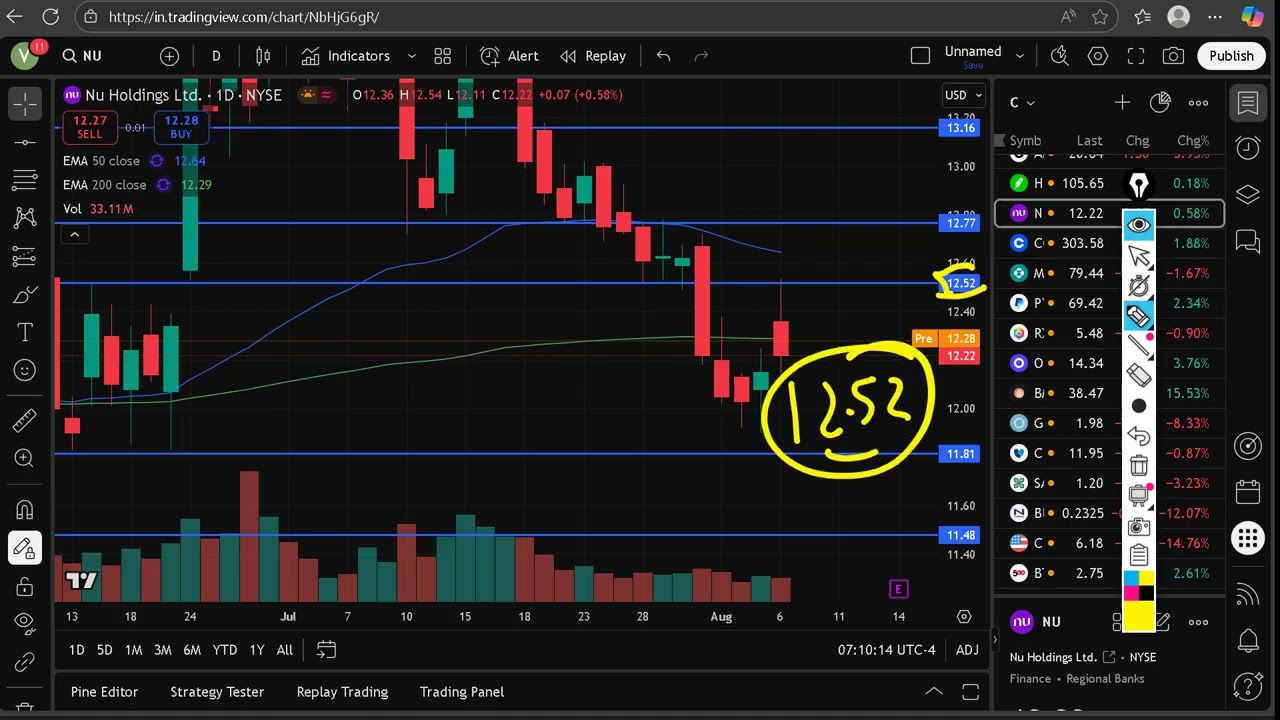Click the Alert button
Viewport: 1280px width, 720px height.
[x=510, y=56]
